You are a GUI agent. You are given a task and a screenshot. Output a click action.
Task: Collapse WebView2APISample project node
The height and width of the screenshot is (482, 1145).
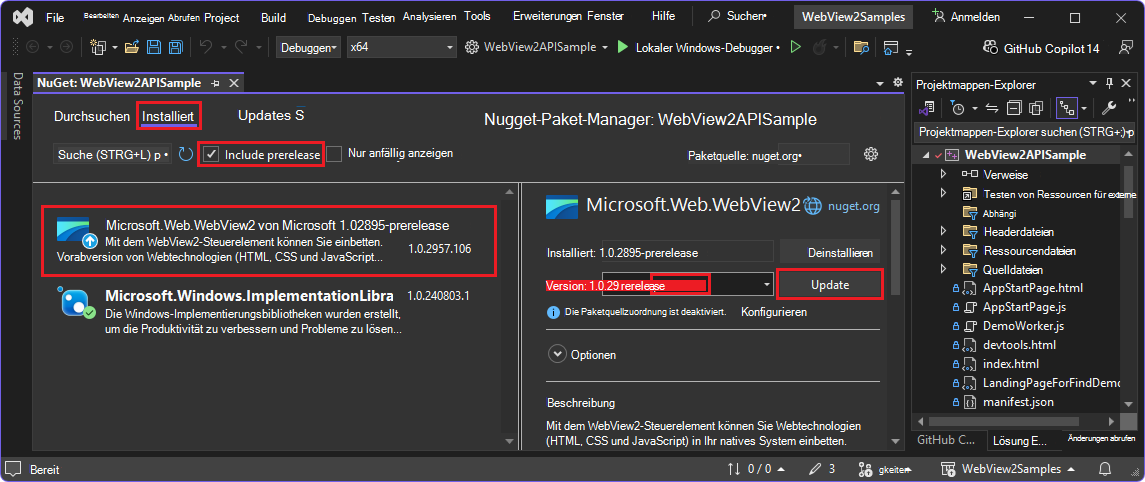[x=926, y=155]
